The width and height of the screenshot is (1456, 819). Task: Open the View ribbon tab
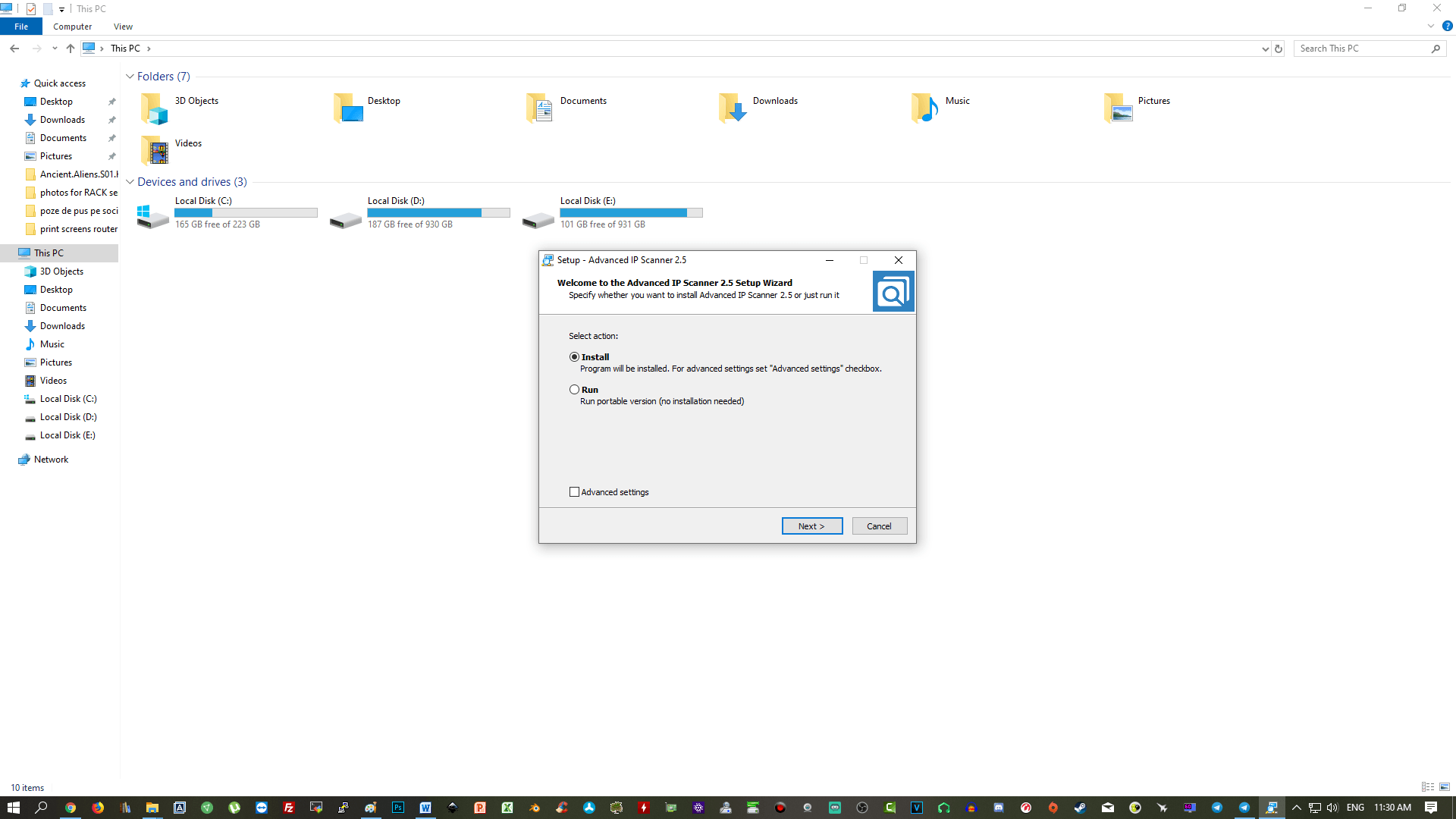point(123,27)
